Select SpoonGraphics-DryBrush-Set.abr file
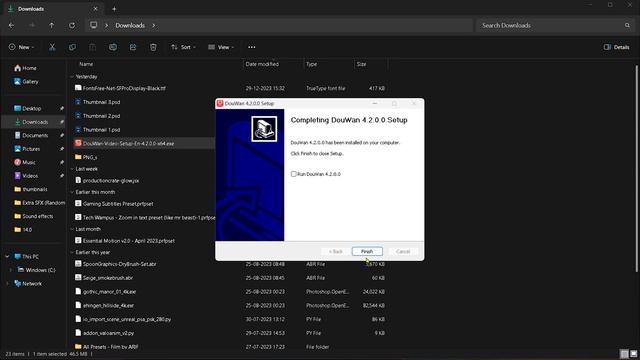 click(x=120, y=264)
